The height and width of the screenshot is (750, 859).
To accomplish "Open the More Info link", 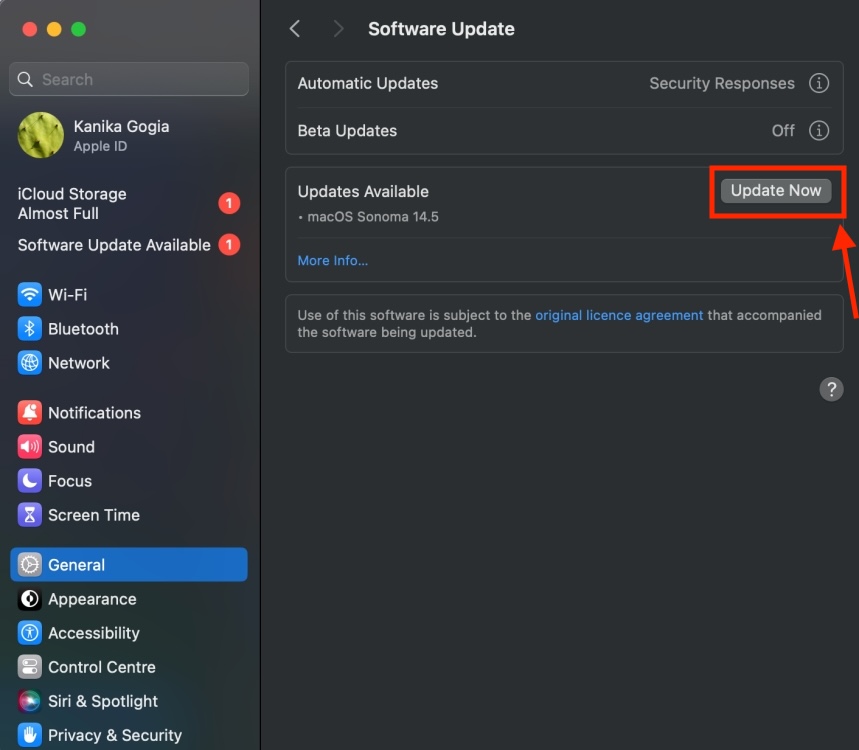I will pos(333,261).
